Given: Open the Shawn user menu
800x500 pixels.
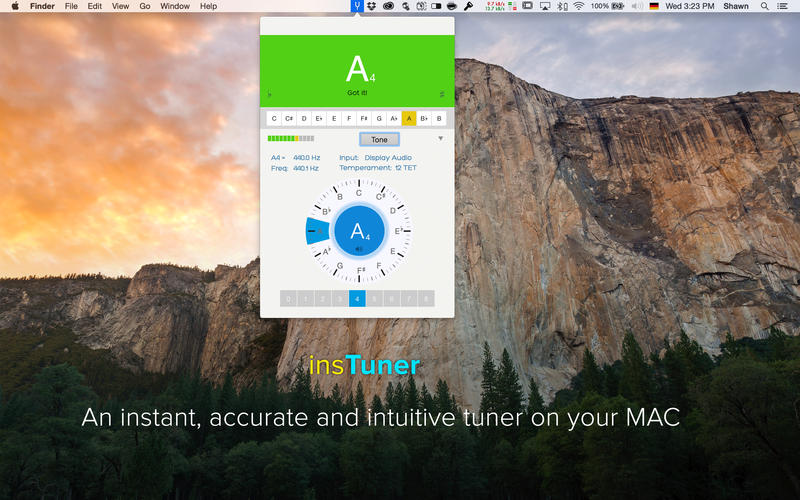Looking at the screenshot, I should coord(736,6).
